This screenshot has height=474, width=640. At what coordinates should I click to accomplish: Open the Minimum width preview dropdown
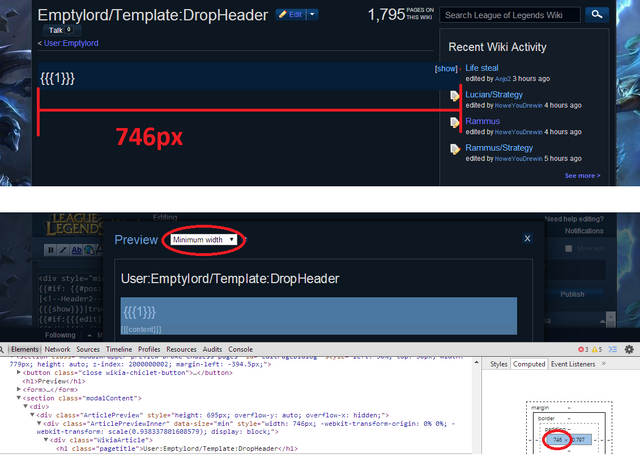point(203,240)
